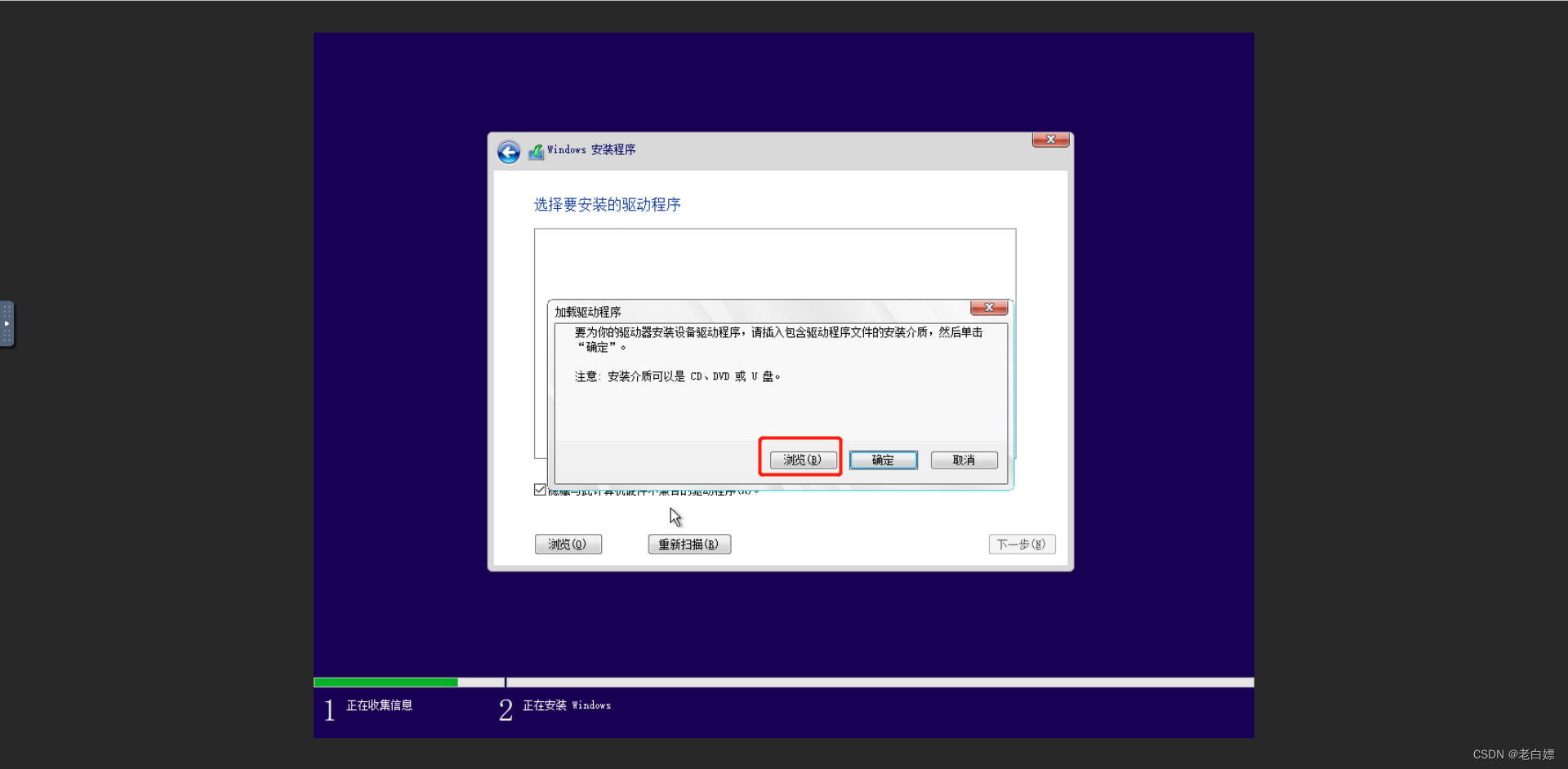This screenshot has height=769, width=1568.
Task: Click the 浏览(O) button at the bottom
Action: (568, 545)
